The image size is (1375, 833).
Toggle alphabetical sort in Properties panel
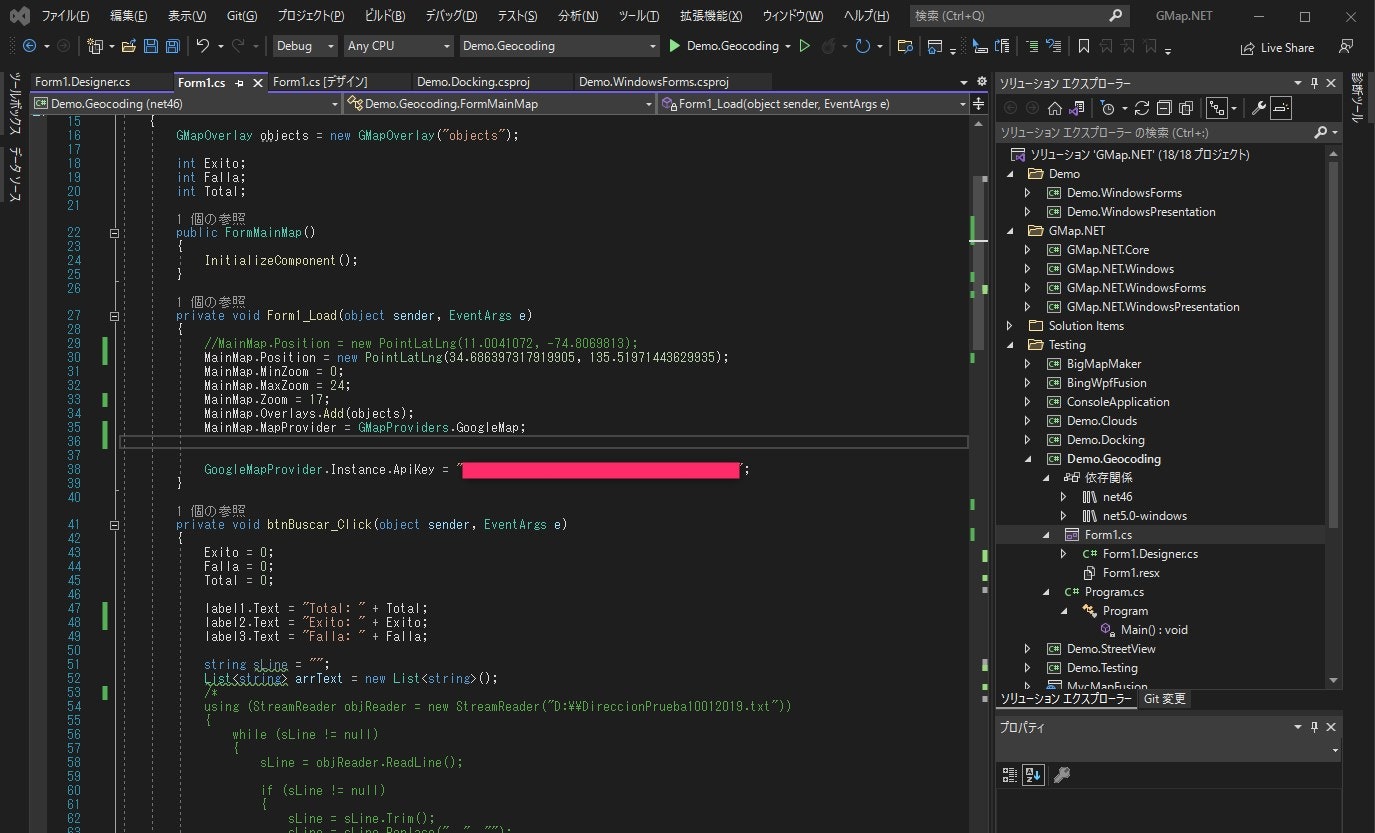(1034, 774)
